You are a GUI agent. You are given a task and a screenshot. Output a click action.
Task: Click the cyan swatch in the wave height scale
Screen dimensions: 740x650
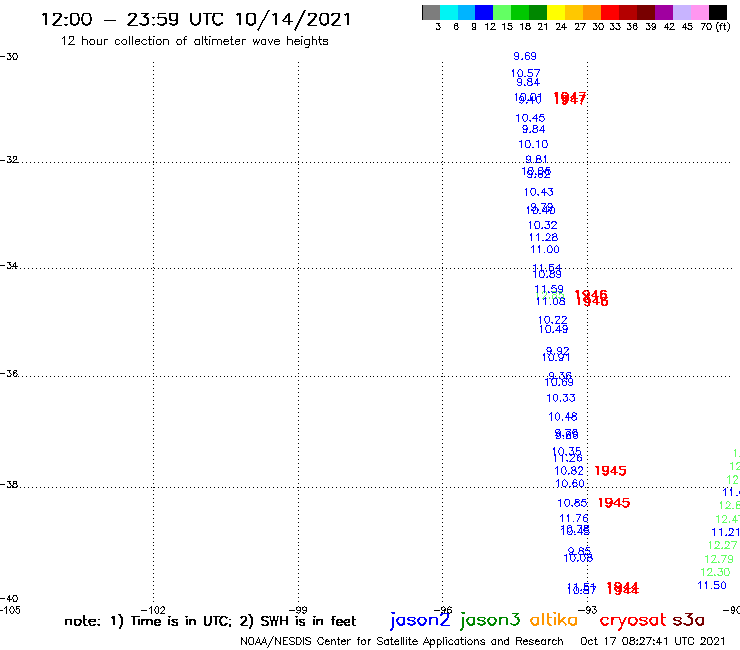[x=449, y=12]
